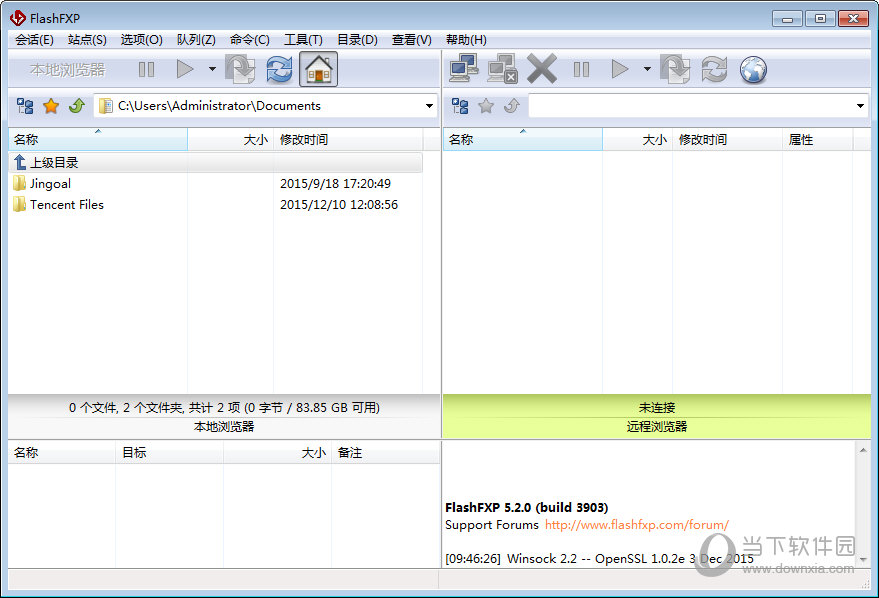
Task: Pause the remote transfer
Action: pyautogui.click(x=581, y=69)
